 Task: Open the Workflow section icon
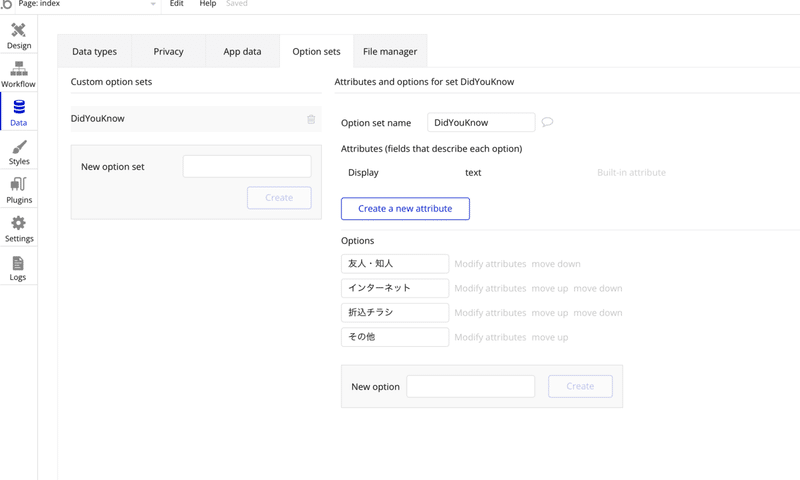(x=18, y=74)
